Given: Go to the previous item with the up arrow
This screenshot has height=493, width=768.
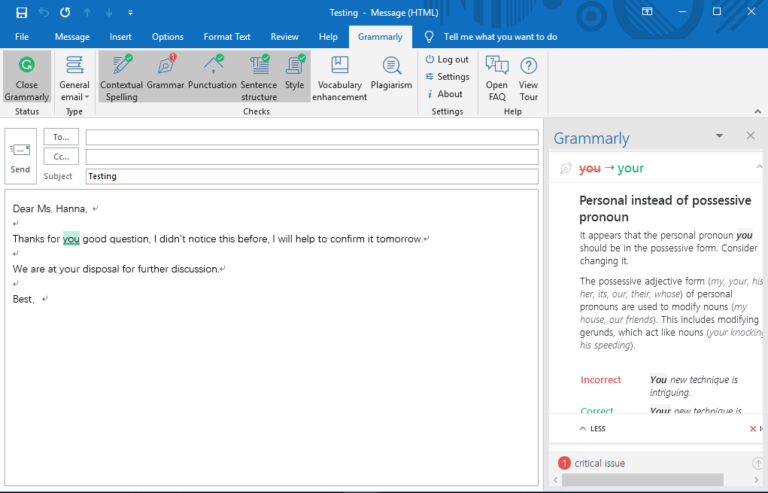Looking at the screenshot, I should pos(87,13).
